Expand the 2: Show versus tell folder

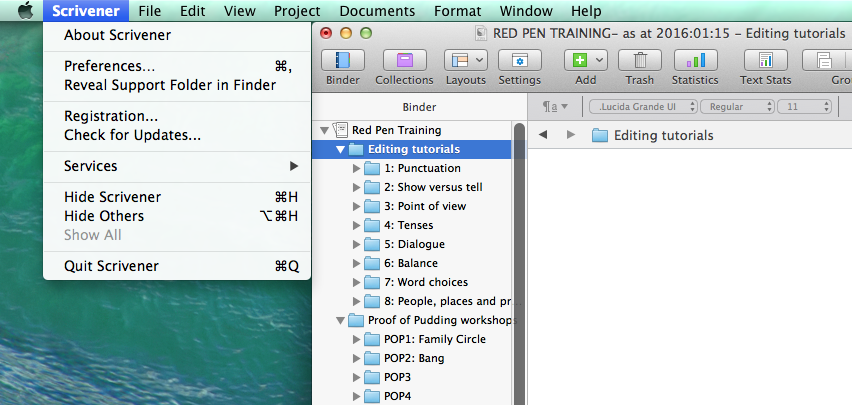(x=356, y=187)
